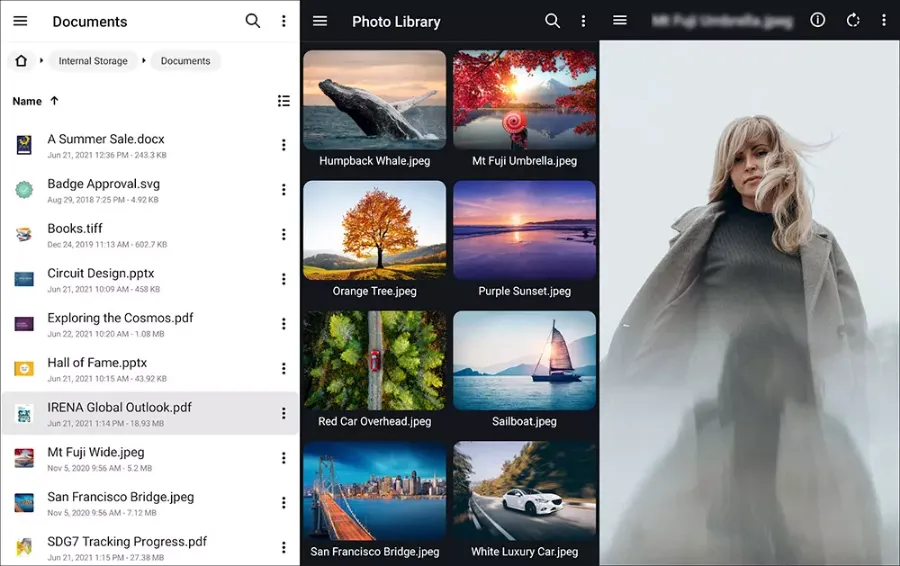900x566 pixels.
Task: Click the Badge Approval.svg green badge icon
Action: pyautogui.click(x=24, y=190)
